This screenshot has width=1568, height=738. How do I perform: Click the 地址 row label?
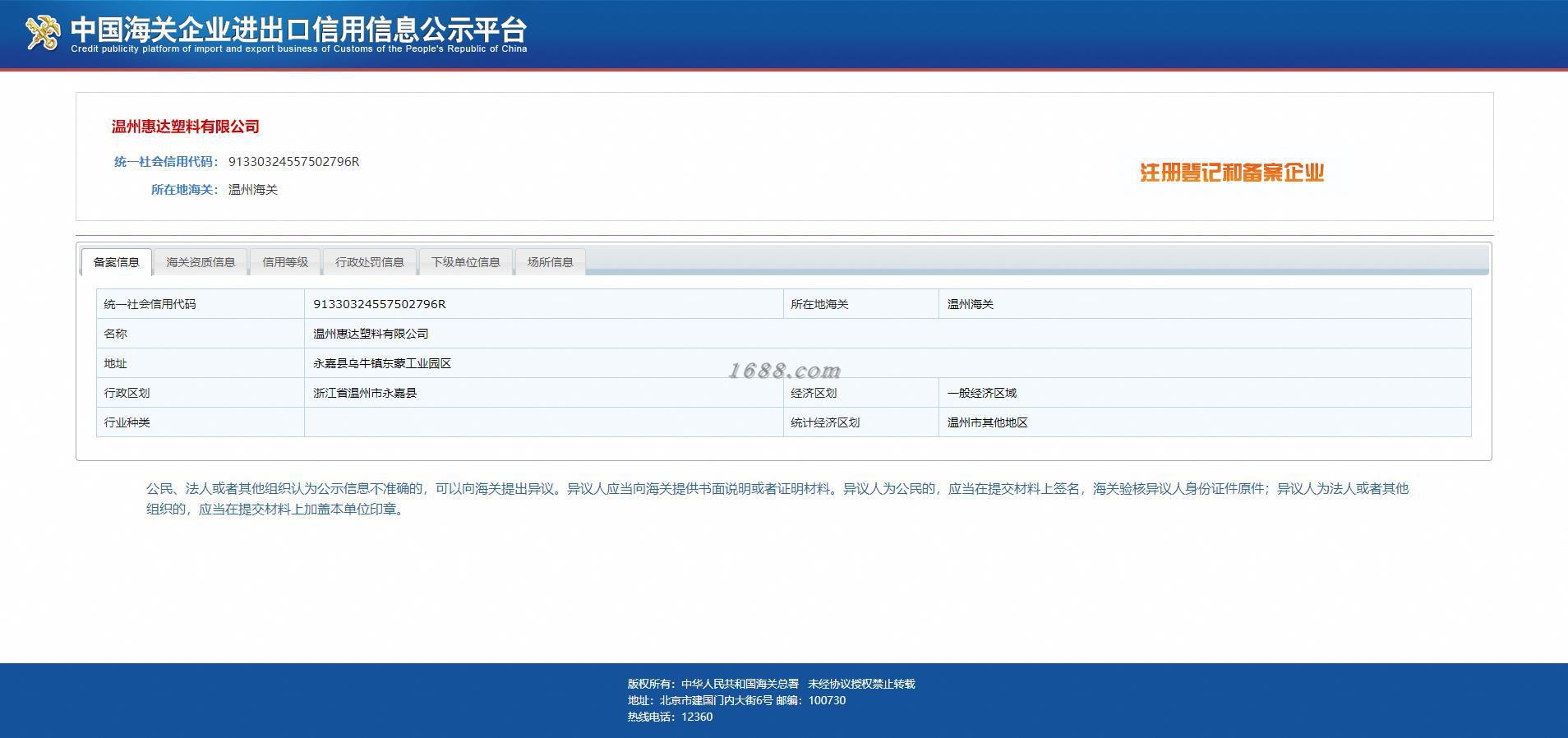point(115,363)
